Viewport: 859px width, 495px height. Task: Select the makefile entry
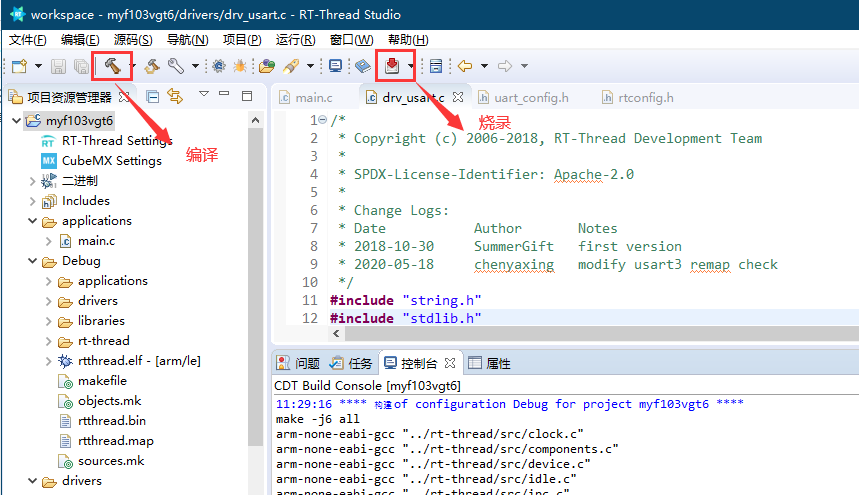(x=102, y=381)
